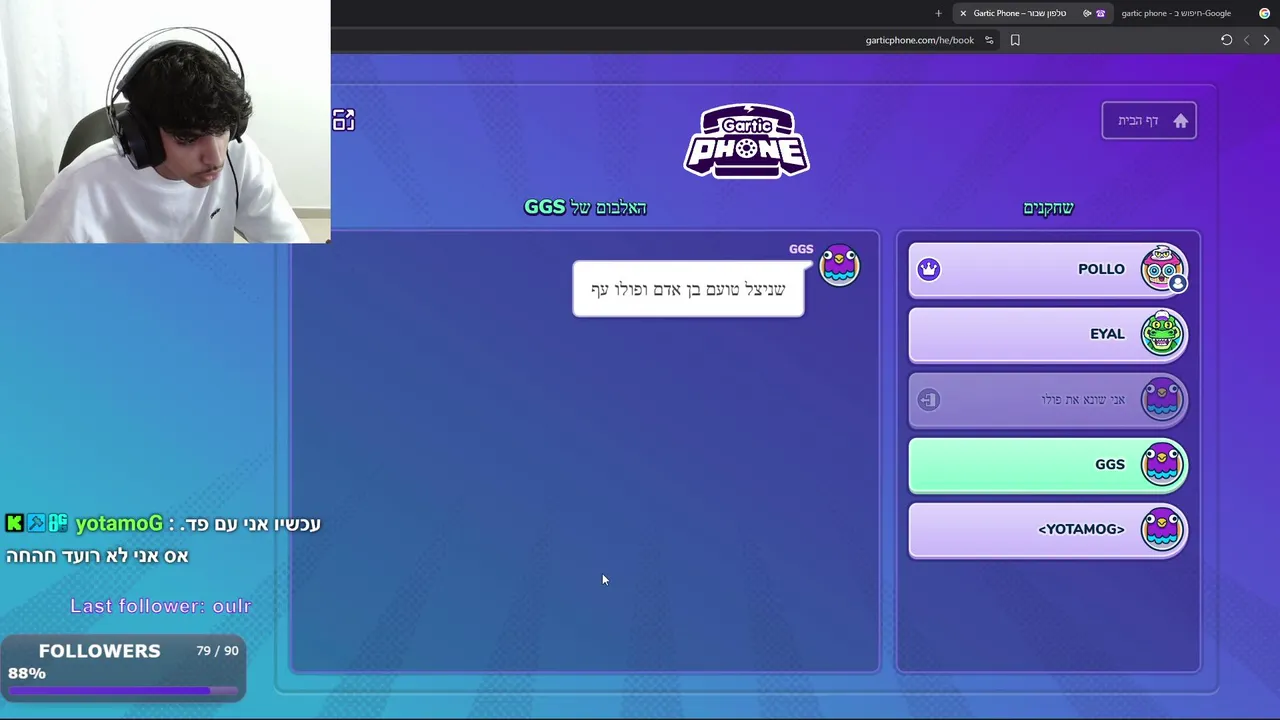The height and width of the screenshot is (720, 1280).
Task: Click the Google favicon on the search tab
Action: (1264, 13)
